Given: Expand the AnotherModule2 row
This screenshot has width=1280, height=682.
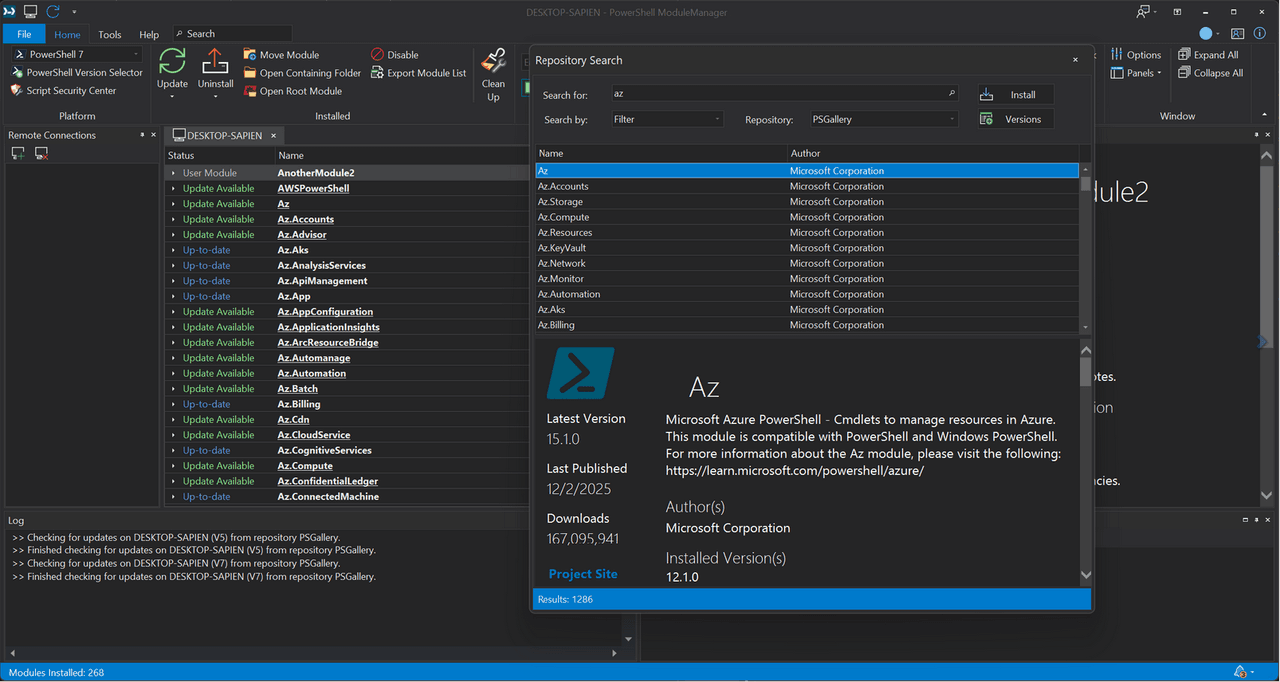Looking at the screenshot, I should pos(173,173).
